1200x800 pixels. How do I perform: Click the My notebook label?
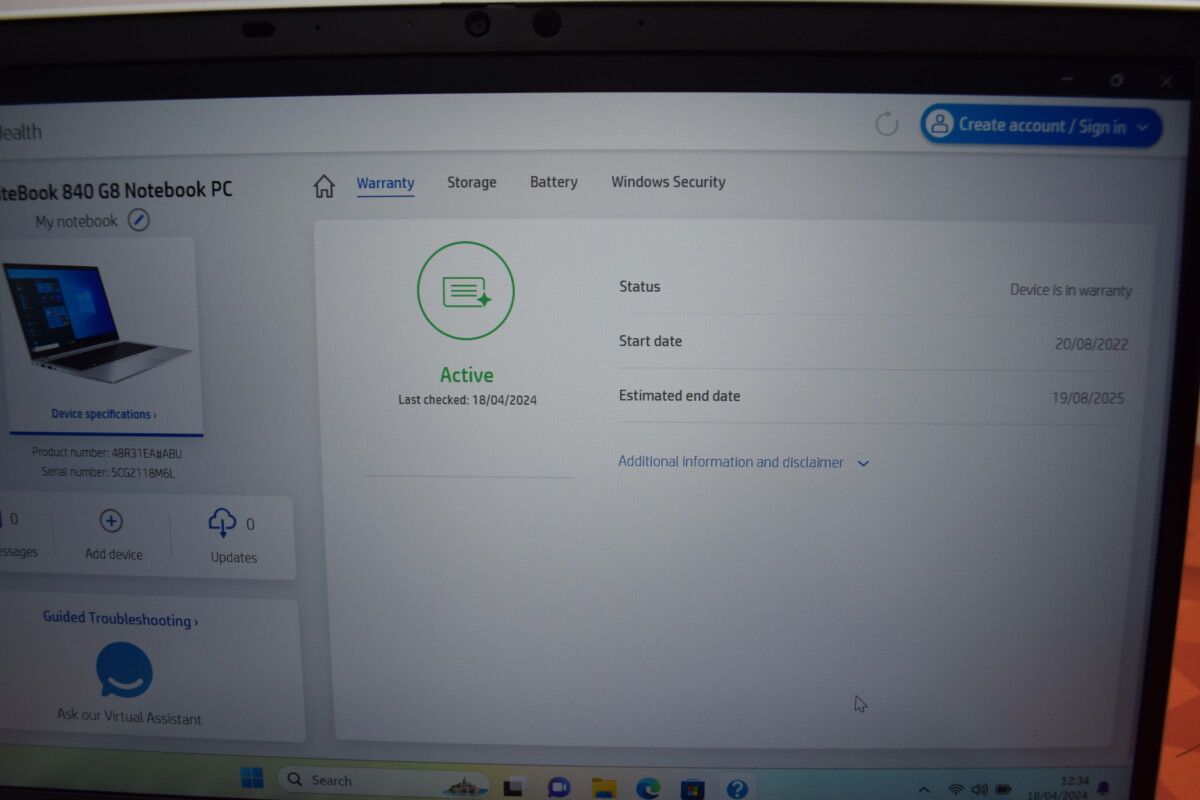76,221
